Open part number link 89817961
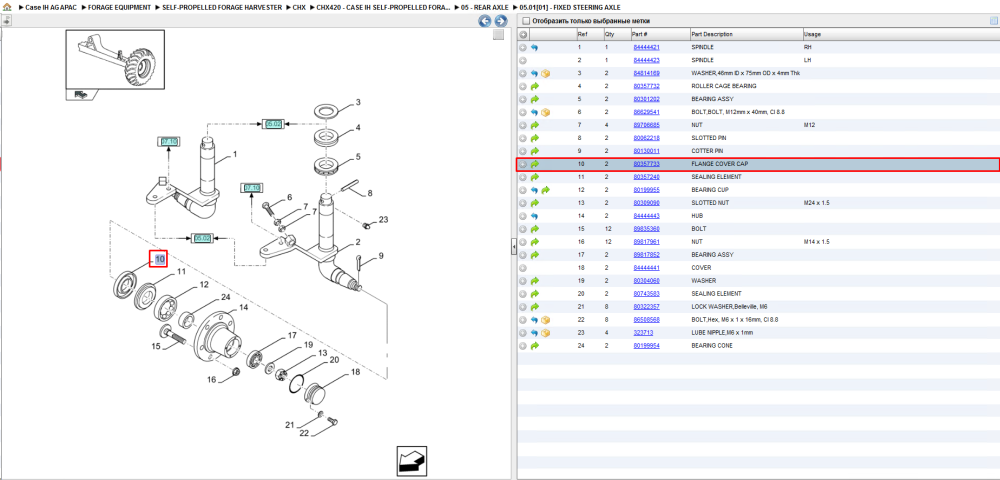Screen dimensions: 1000x480 pos(646,242)
